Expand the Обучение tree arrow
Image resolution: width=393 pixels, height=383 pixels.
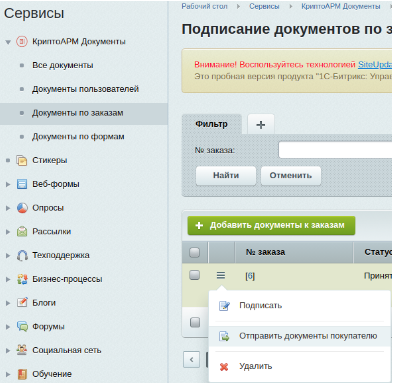[x=8, y=374]
